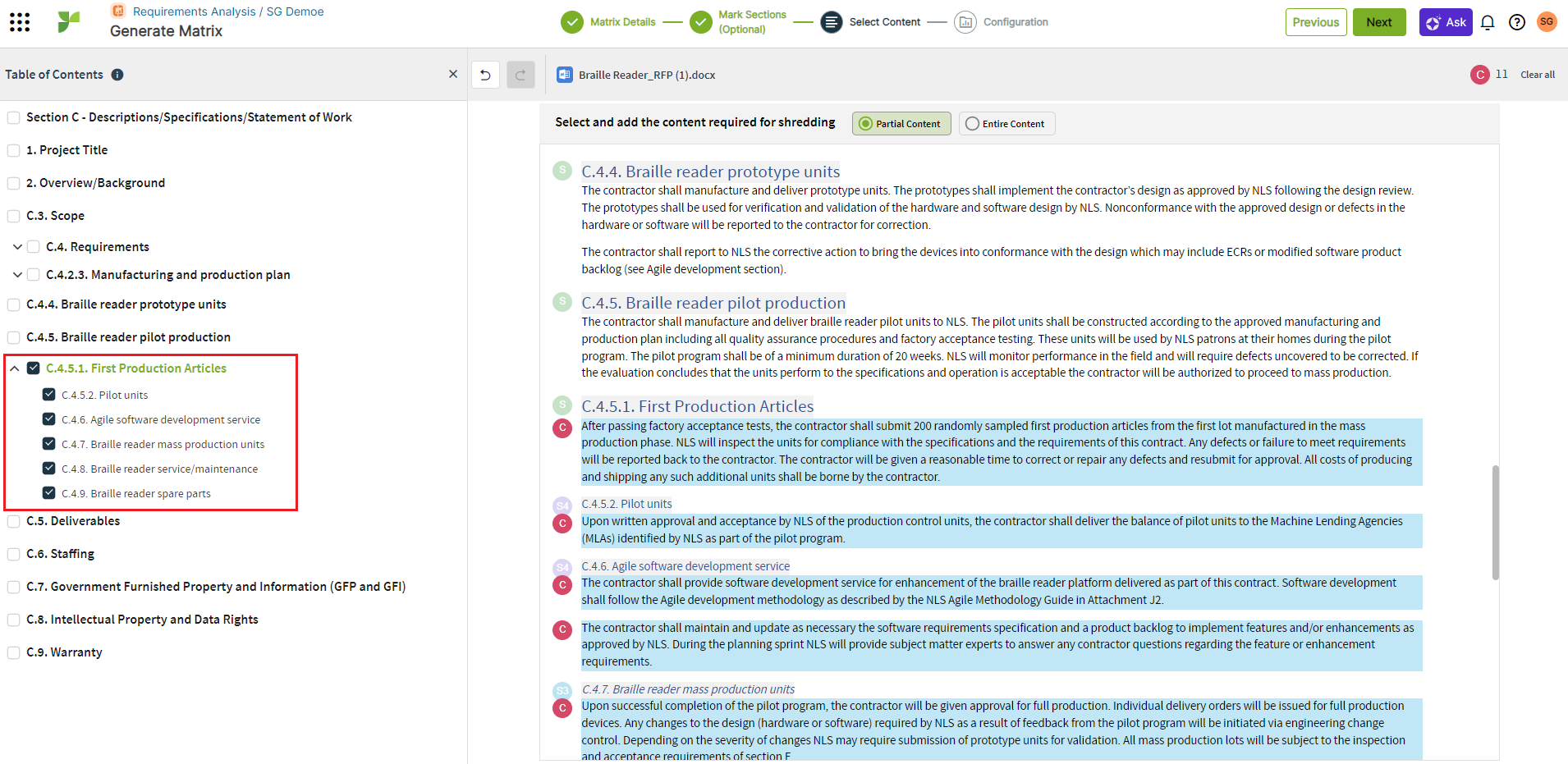
Task: Click C marker on software development service paragraph
Action: pyautogui.click(x=562, y=585)
